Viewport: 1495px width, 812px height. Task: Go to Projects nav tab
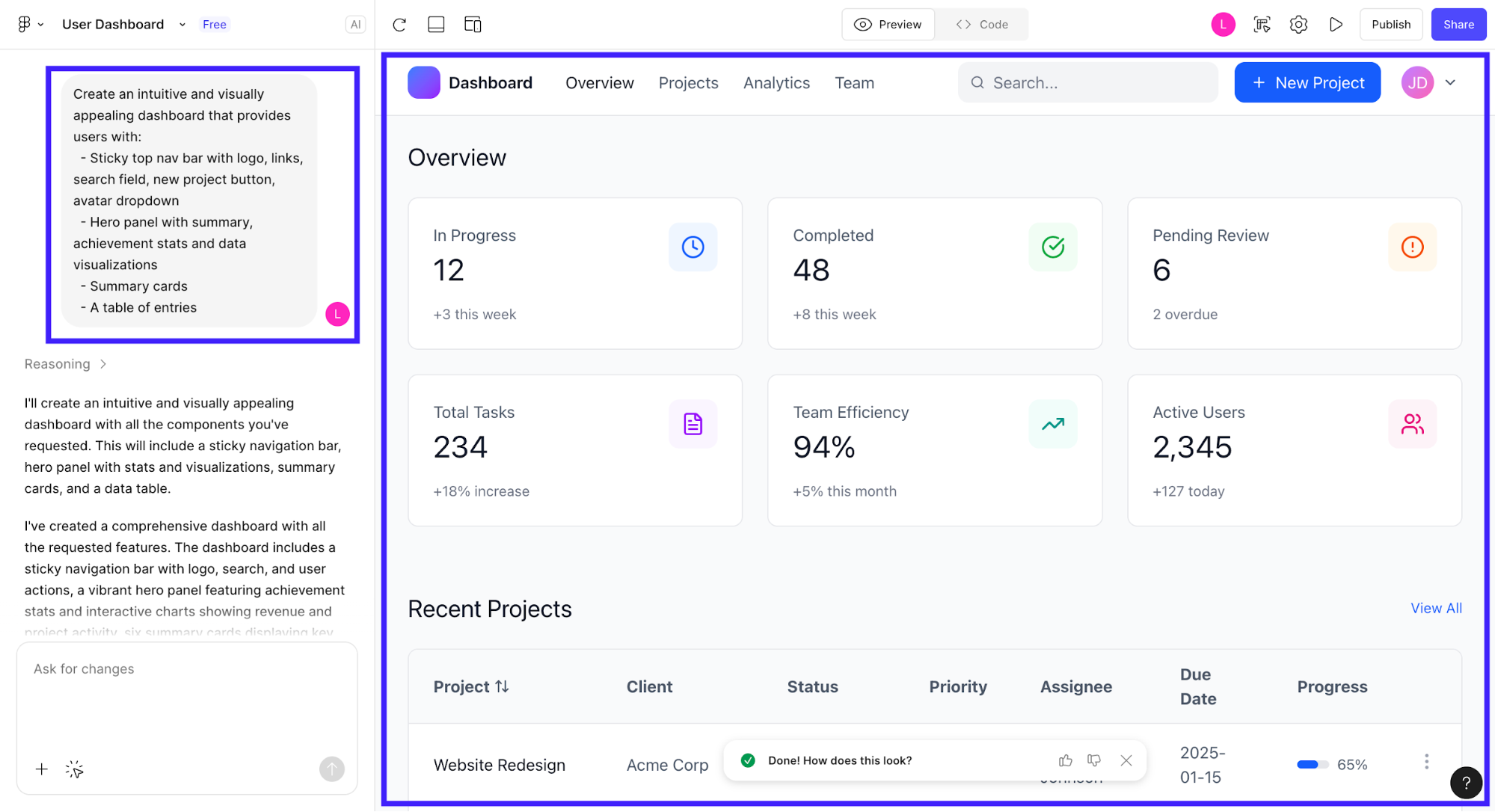pyautogui.click(x=688, y=83)
